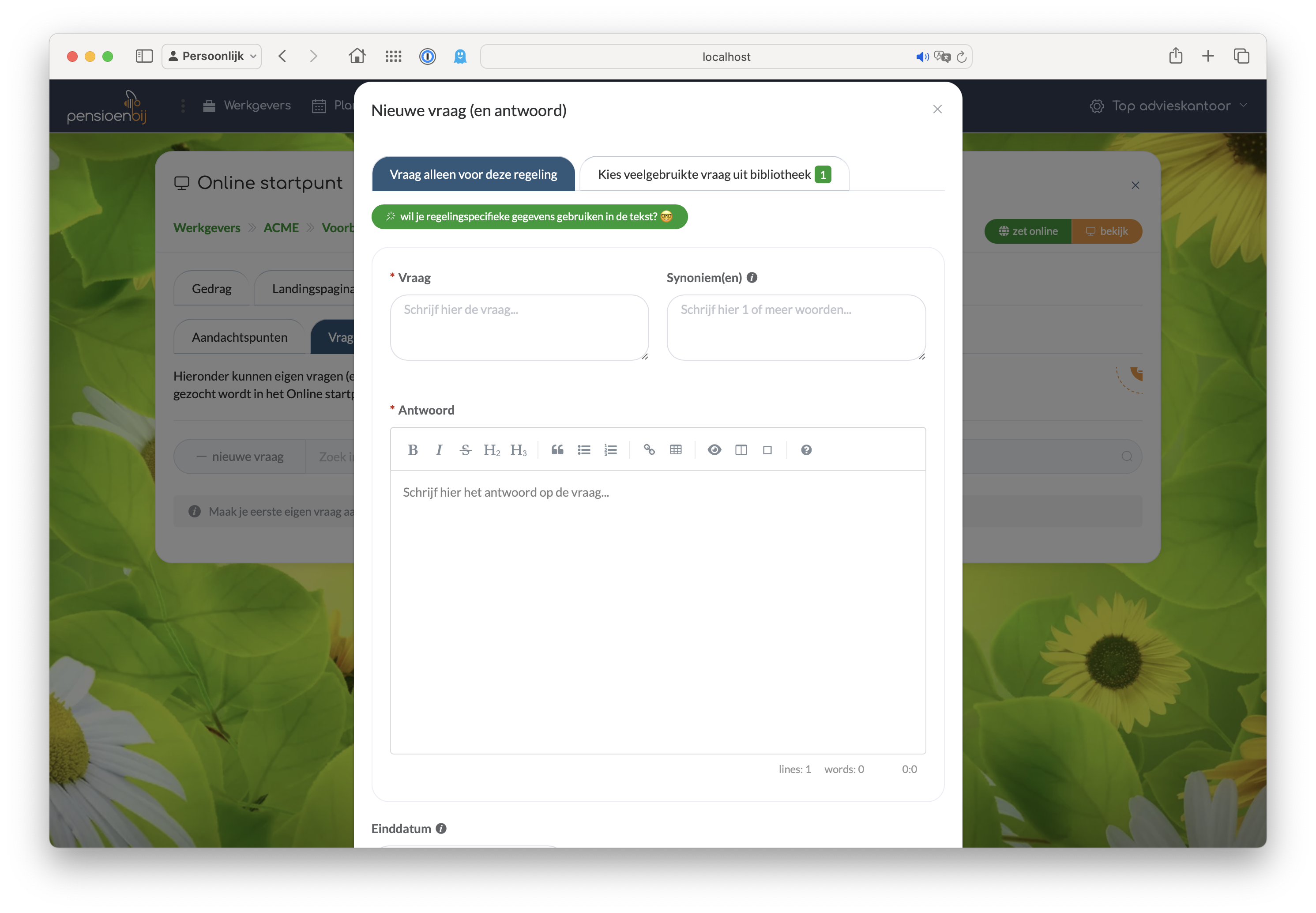This screenshot has height=913, width=1316.
Task: Insert an H2 heading in editor
Action: (492, 450)
